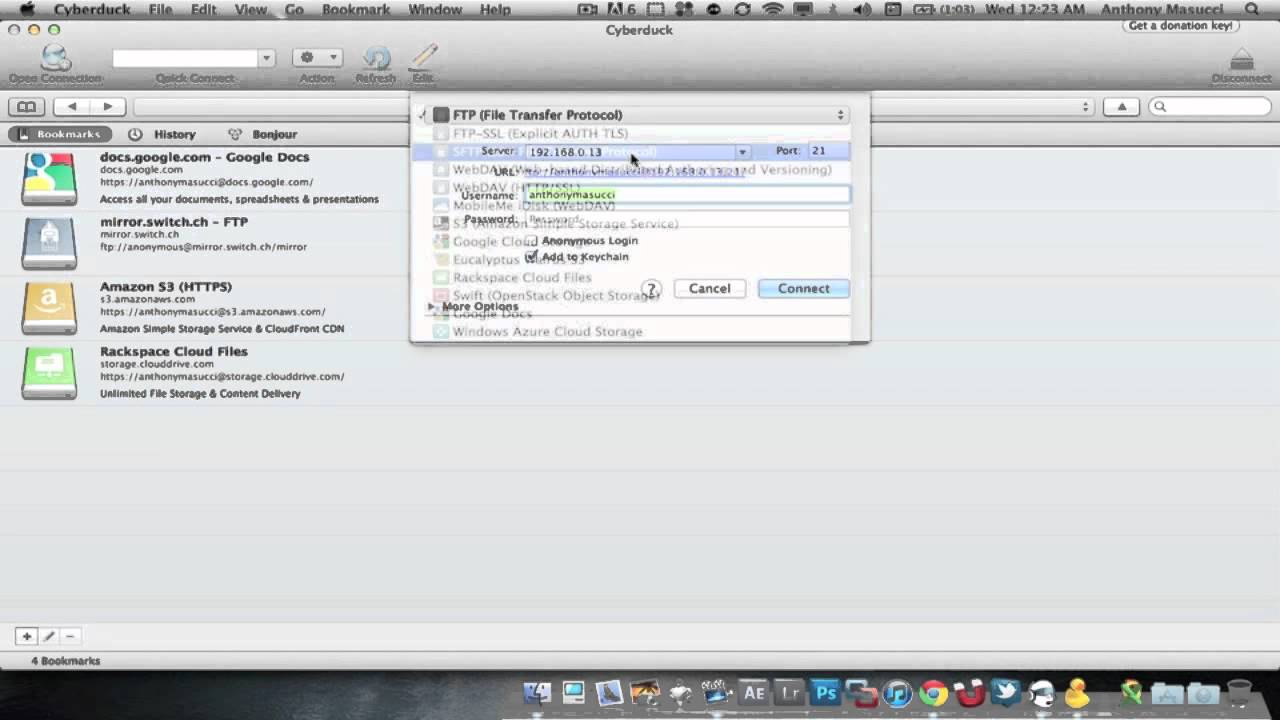
Task: Open the Server address combo box arrow
Action: (742, 152)
